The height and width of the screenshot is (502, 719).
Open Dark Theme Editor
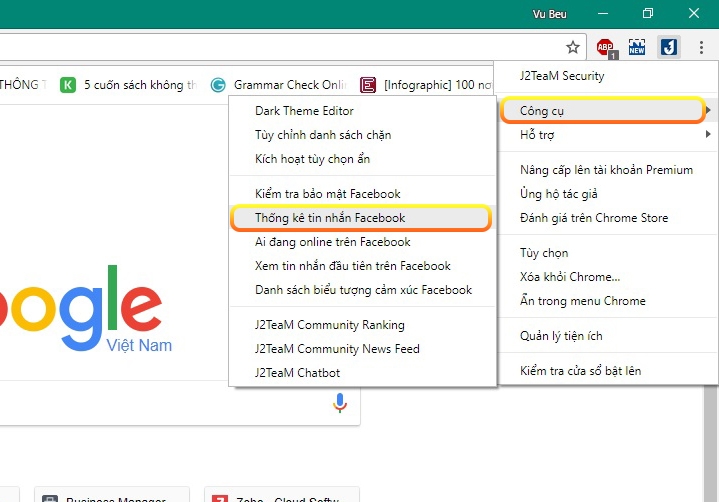304,111
